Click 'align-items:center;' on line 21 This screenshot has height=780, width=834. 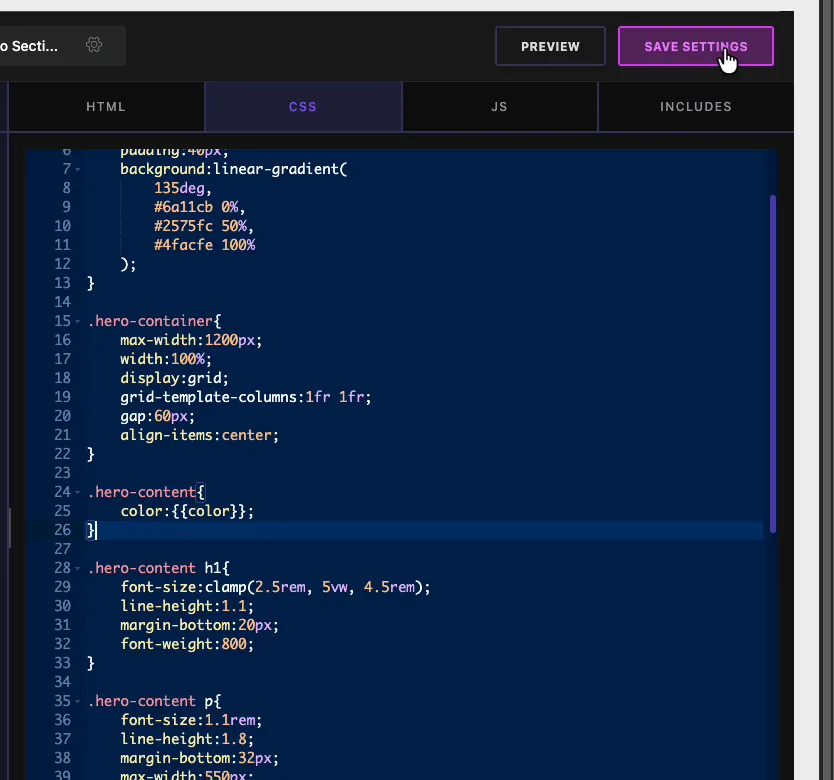click(x=199, y=435)
